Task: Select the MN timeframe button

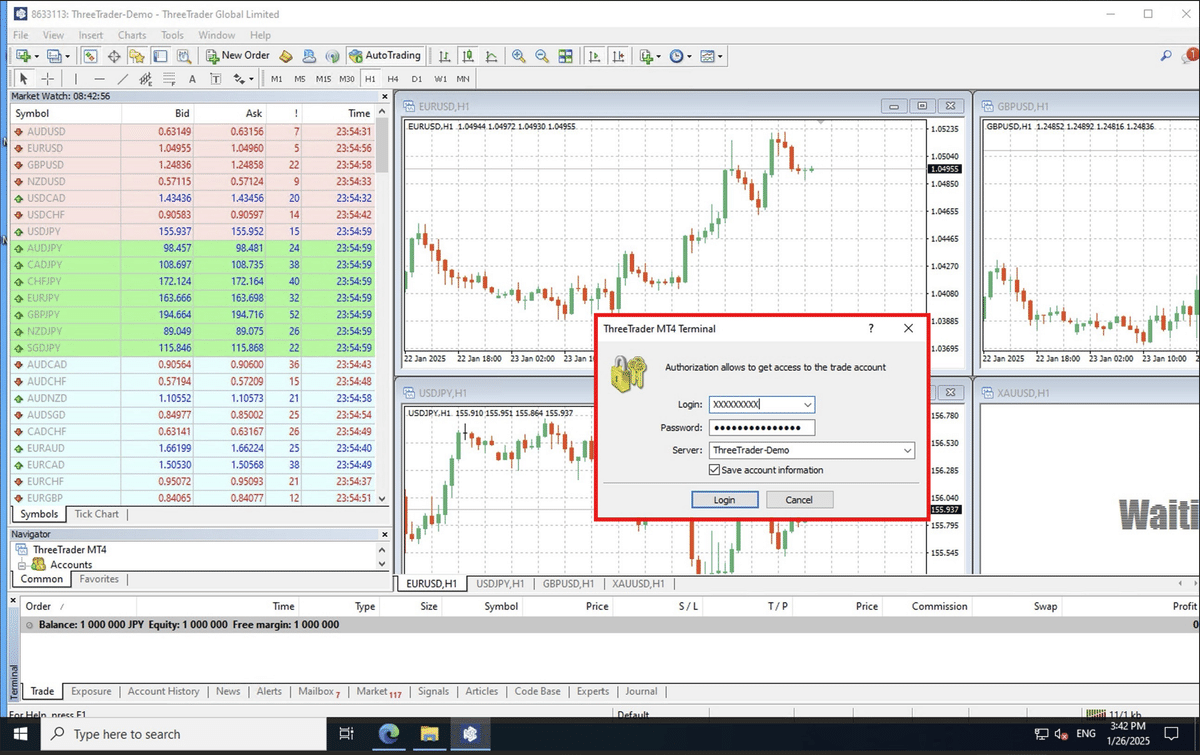Action: [463, 78]
